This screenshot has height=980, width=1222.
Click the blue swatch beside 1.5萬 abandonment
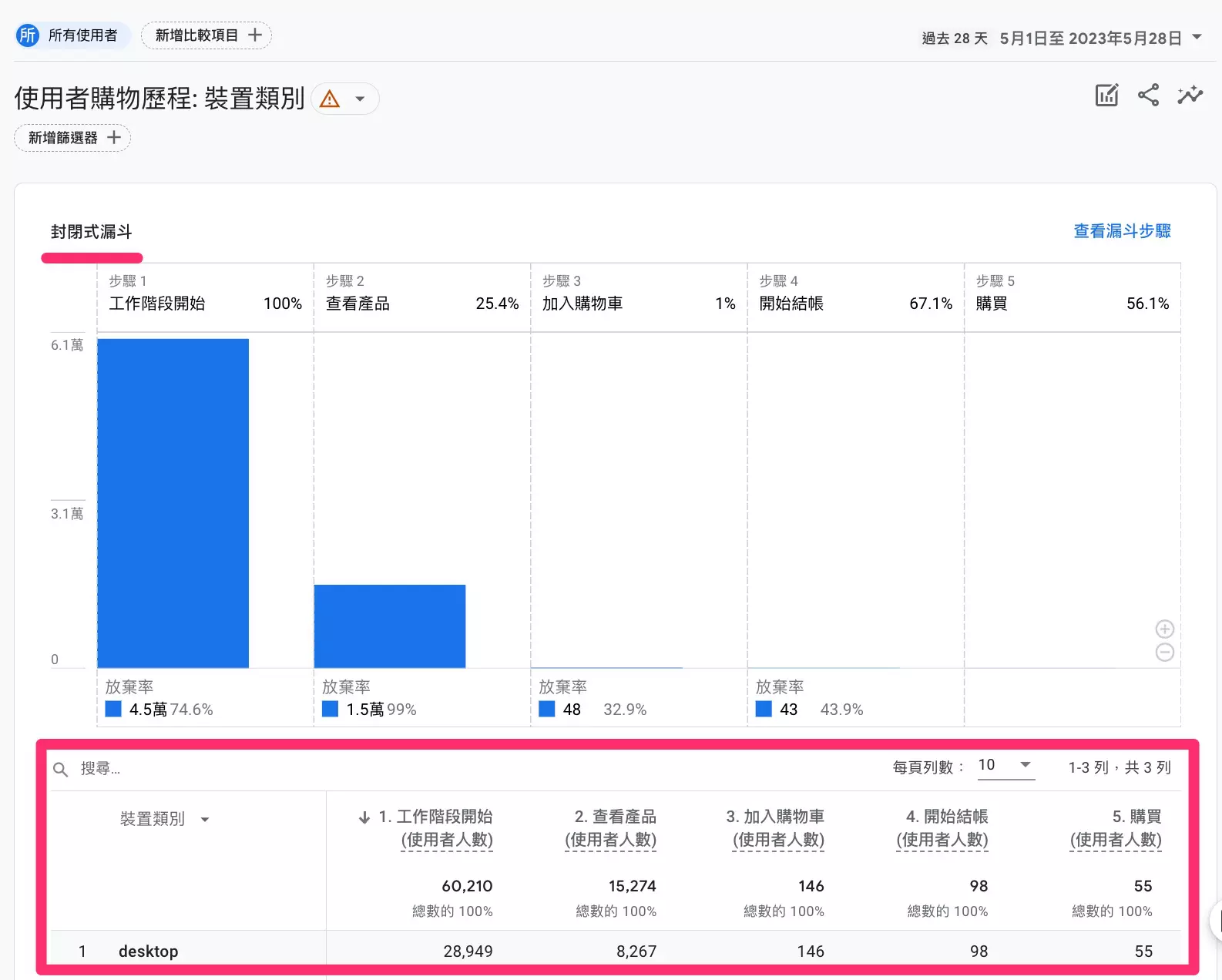331,709
